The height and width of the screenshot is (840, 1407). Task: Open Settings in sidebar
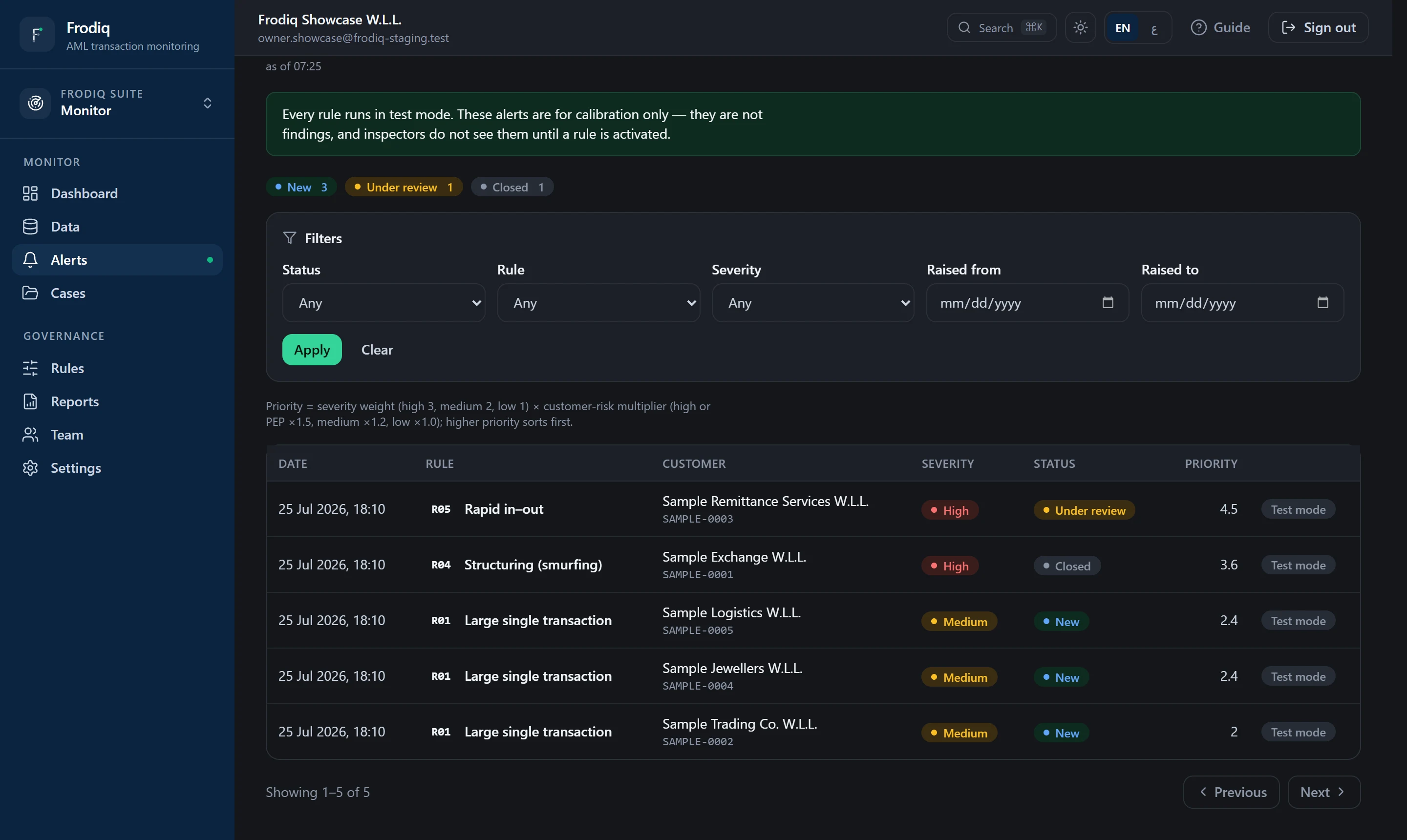(x=117, y=468)
